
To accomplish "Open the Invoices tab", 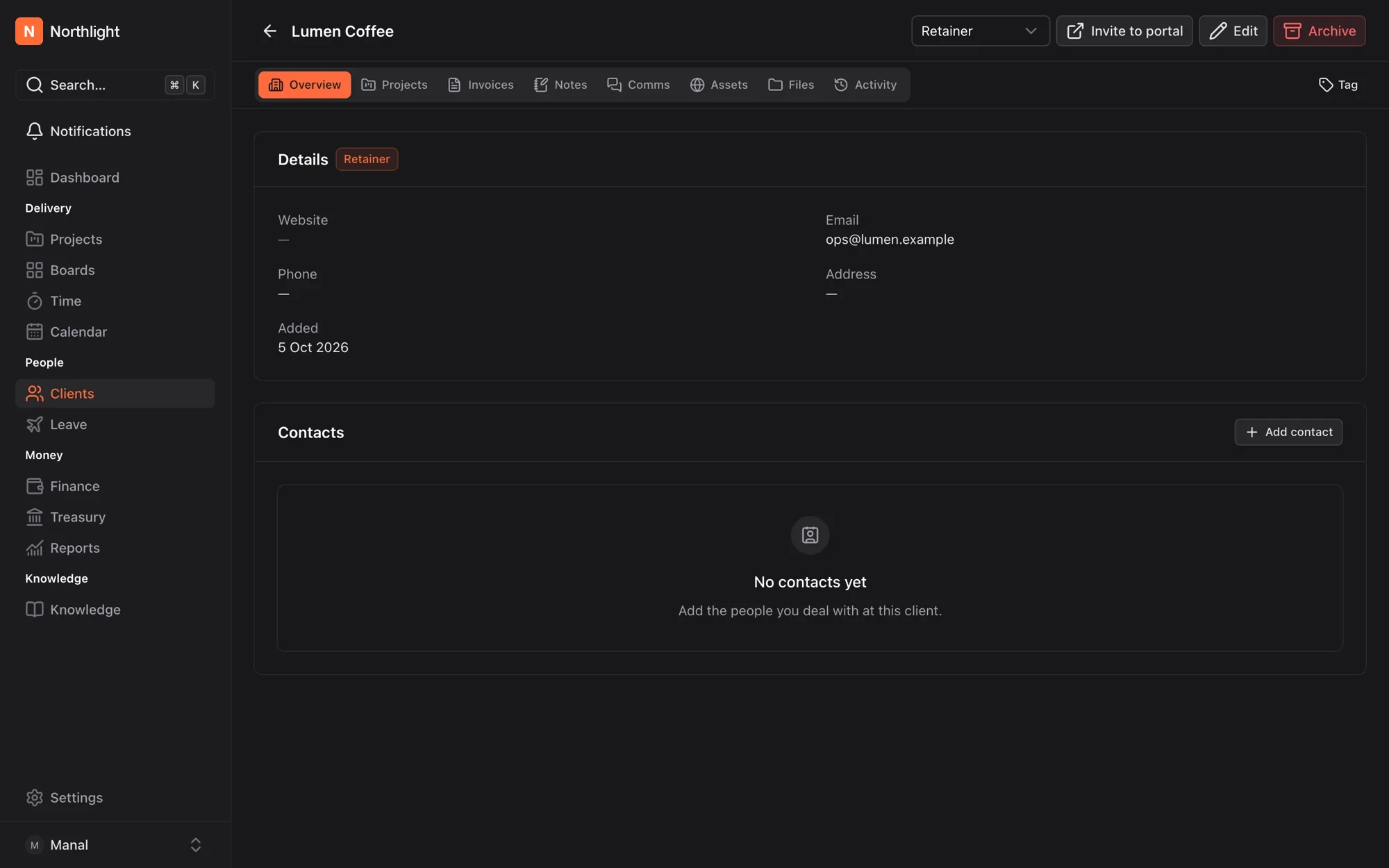I will click(x=481, y=85).
